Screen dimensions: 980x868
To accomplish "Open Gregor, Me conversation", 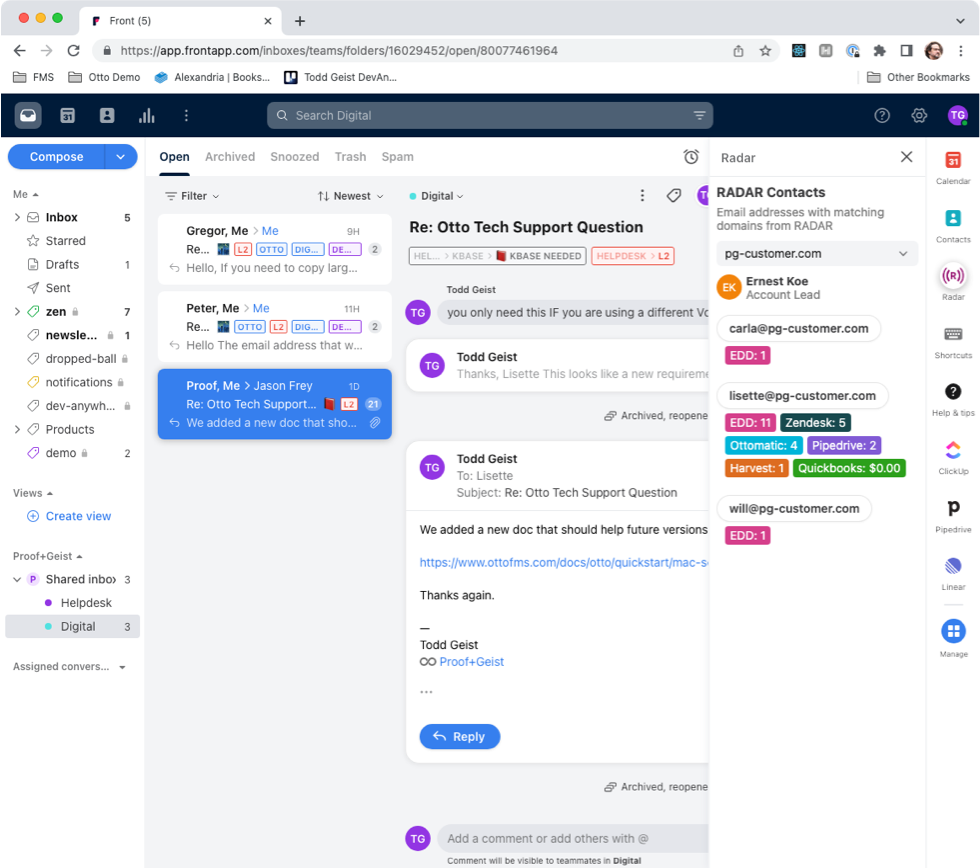I will 274,249.
